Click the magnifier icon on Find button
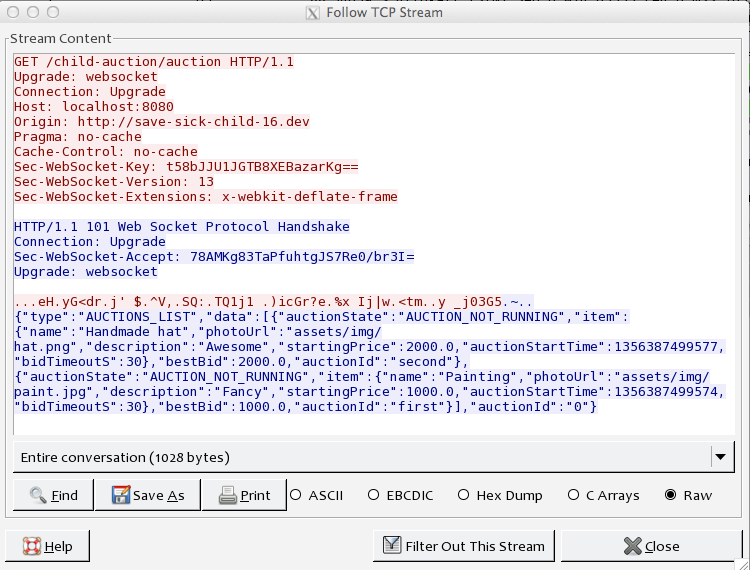Viewport: 750px width, 570px height. tap(38, 495)
